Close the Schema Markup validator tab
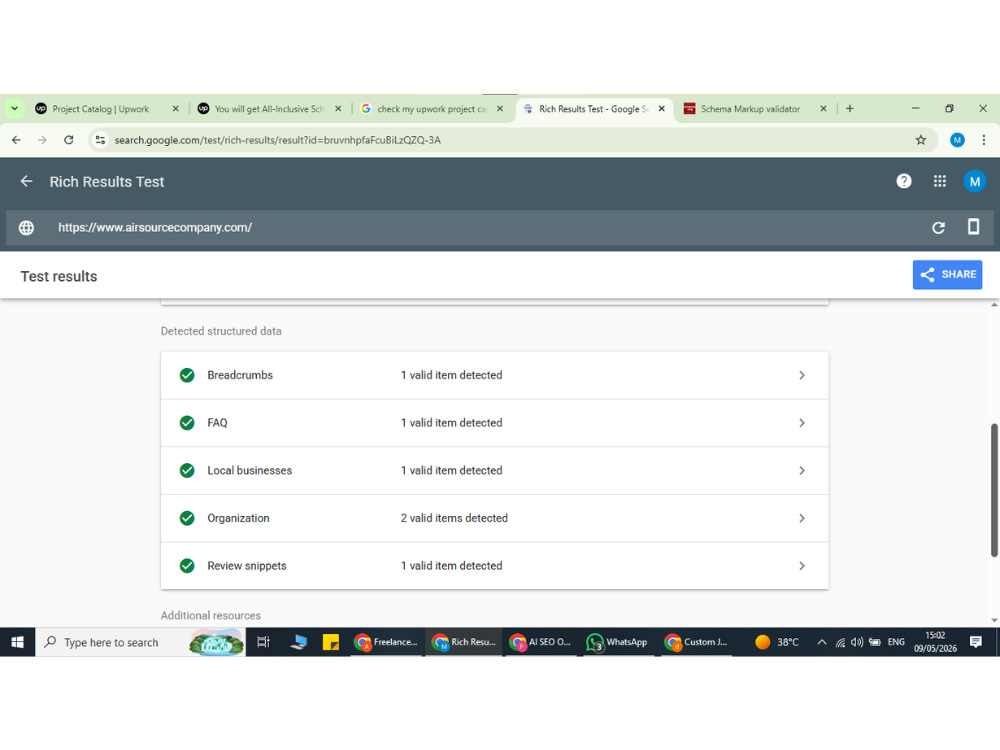1000x750 pixels. tap(823, 109)
